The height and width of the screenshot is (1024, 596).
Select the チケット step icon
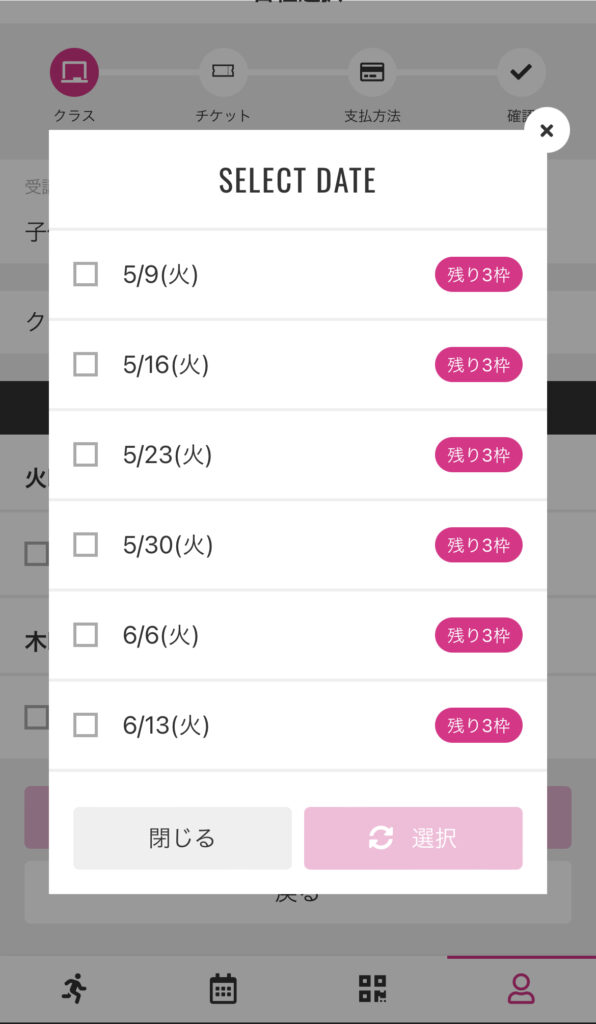coord(223,72)
